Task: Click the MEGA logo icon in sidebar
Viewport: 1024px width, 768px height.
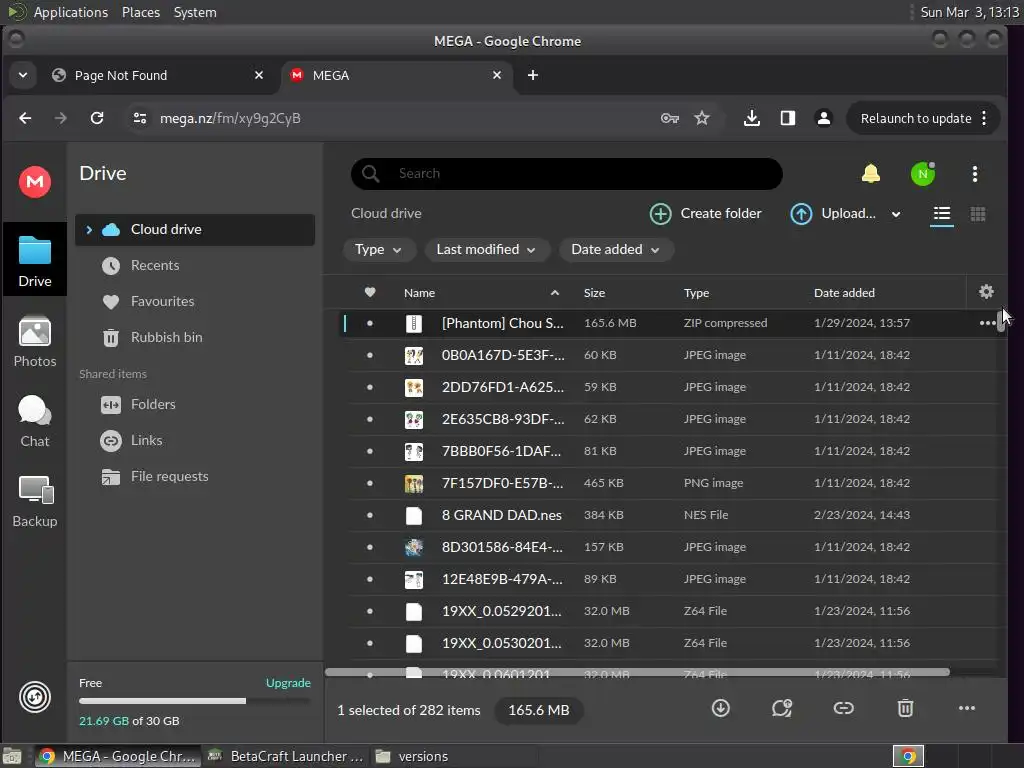Action: (x=35, y=182)
